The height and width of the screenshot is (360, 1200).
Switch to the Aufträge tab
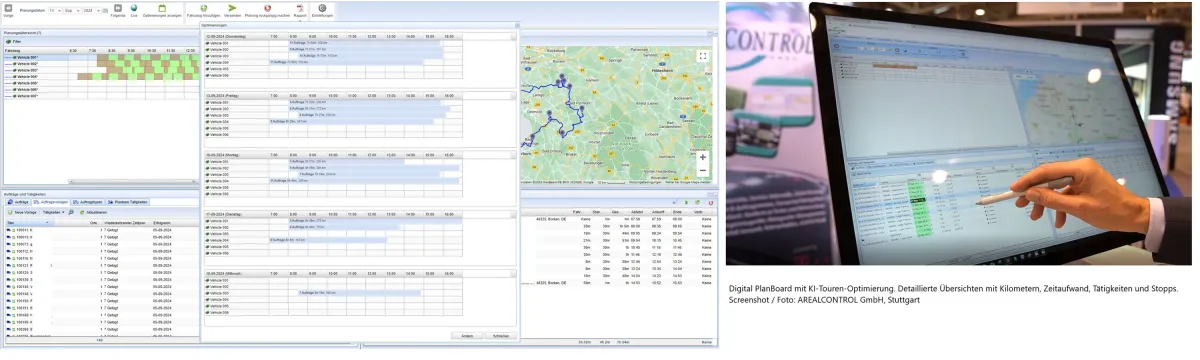tap(19, 202)
